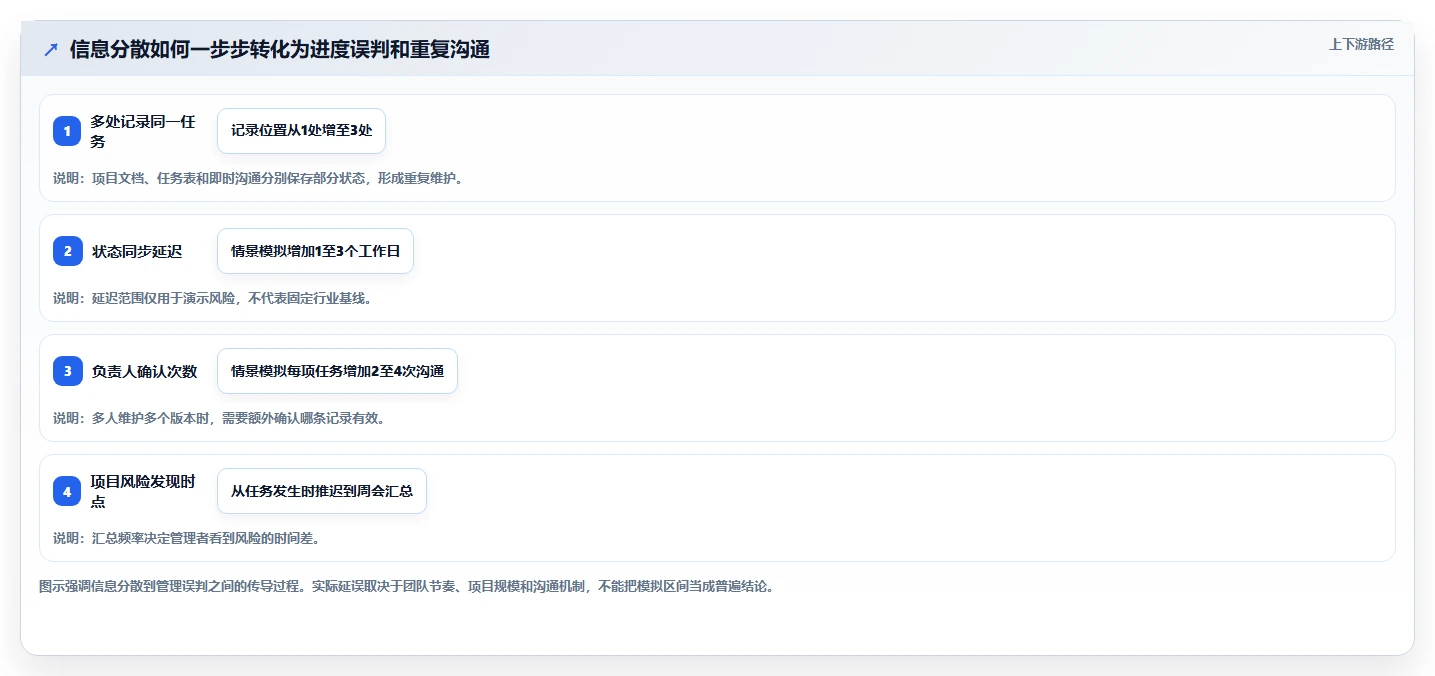Click the footer text starting 图示强调信息分散
The image size is (1435, 676).
click(406, 586)
